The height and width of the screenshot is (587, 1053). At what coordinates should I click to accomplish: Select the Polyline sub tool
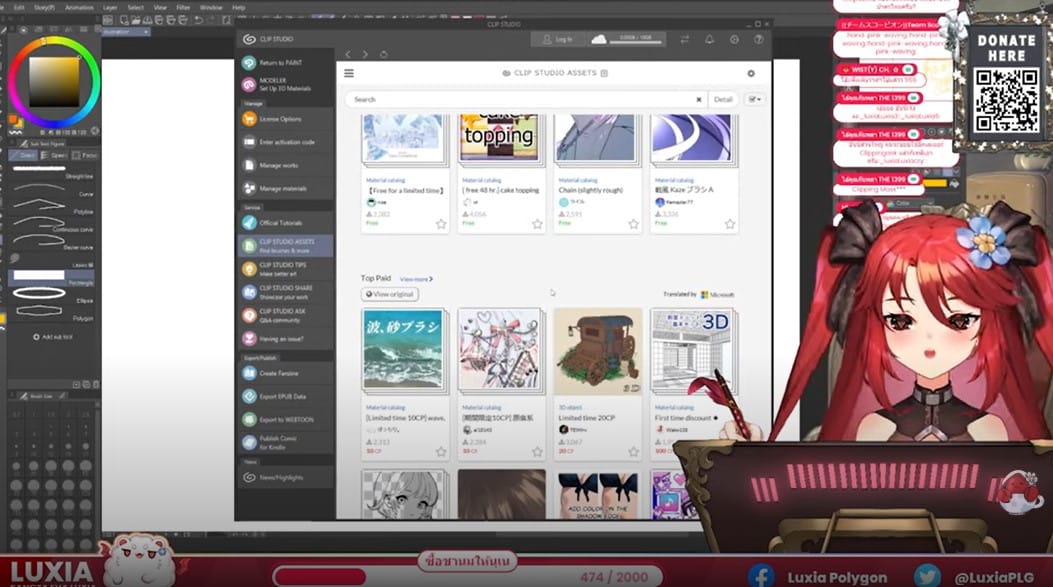pos(52,206)
